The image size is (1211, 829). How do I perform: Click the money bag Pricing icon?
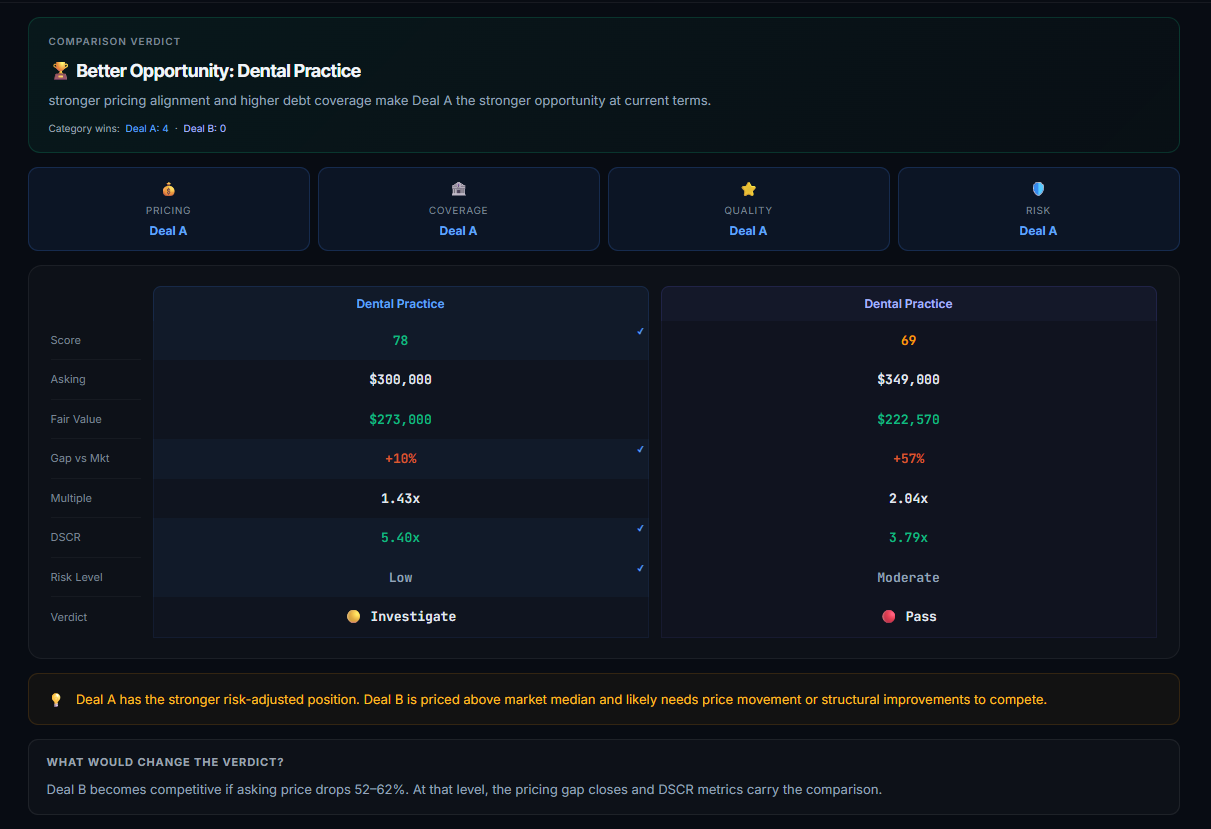(168, 189)
